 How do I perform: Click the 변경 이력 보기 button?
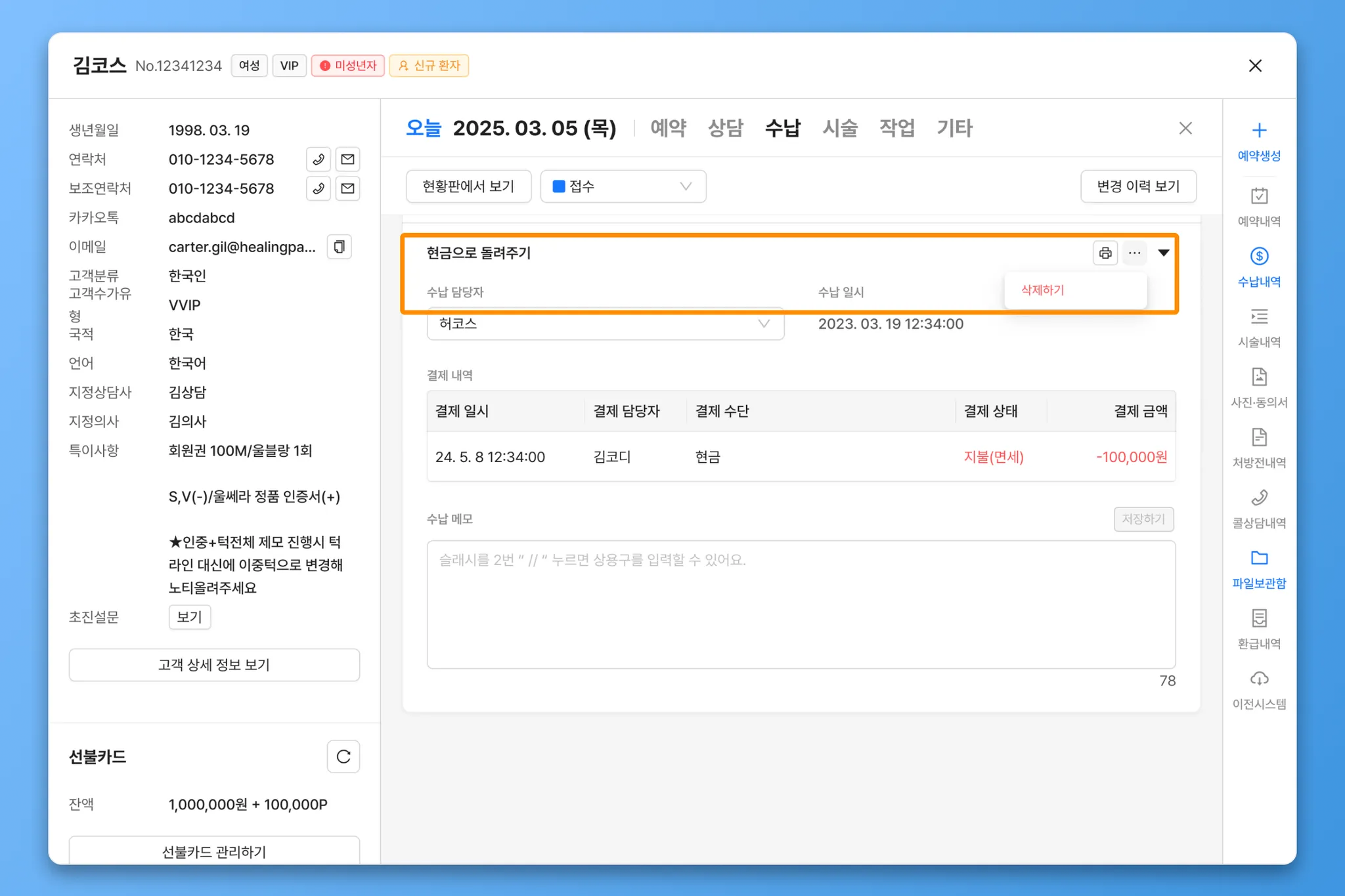coord(1137,186)
